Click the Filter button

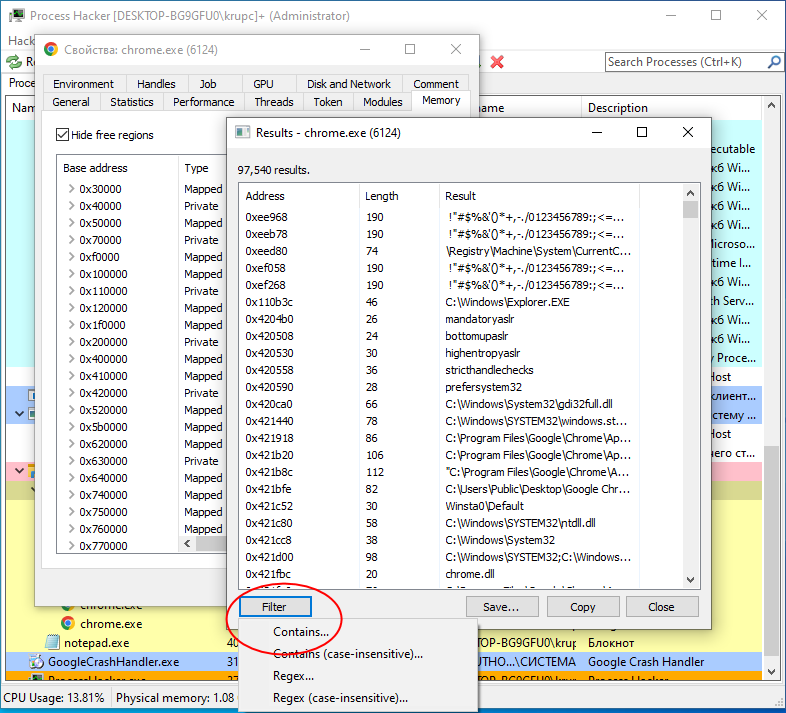point(275,607)
